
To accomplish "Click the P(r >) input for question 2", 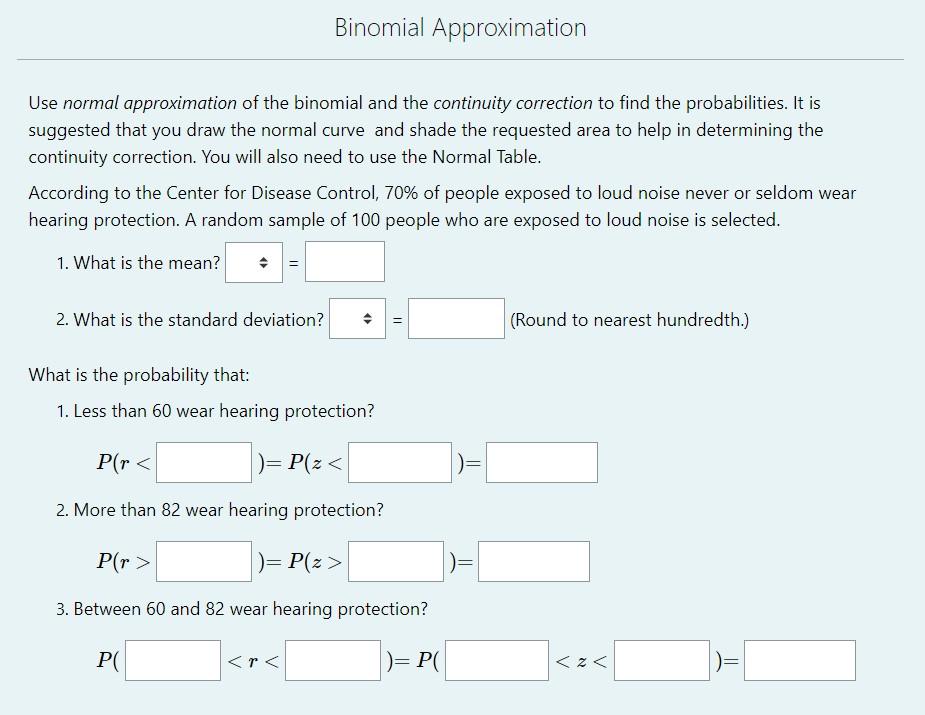I will tap(202, 560).
